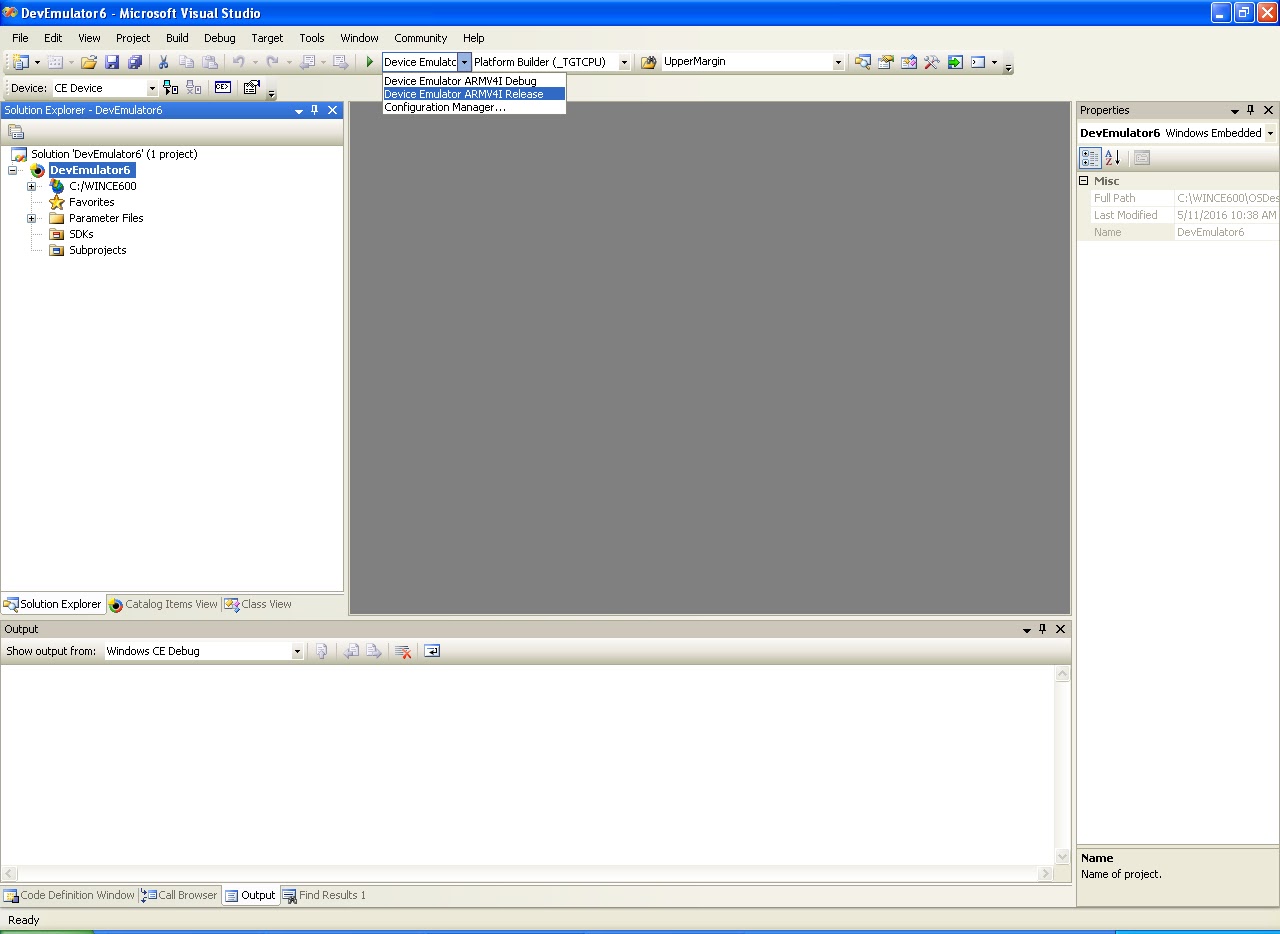Switch to the Call Browser tab
The width and height of the screenshot is (1280, 934).
tap(179, 895)
